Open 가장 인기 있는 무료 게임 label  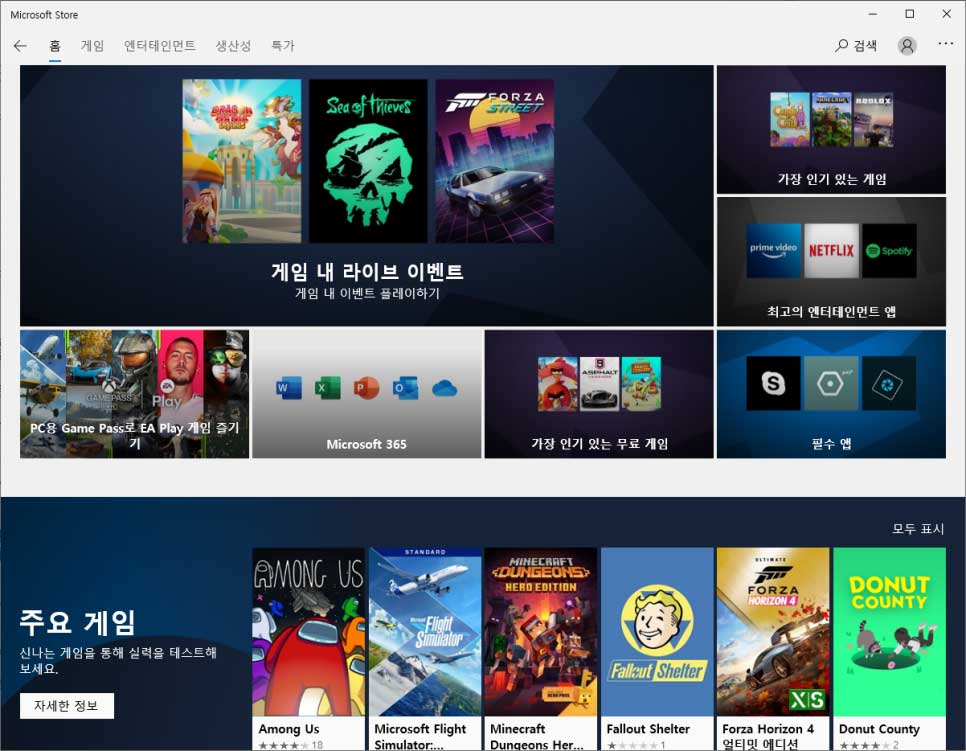point(599,444)
